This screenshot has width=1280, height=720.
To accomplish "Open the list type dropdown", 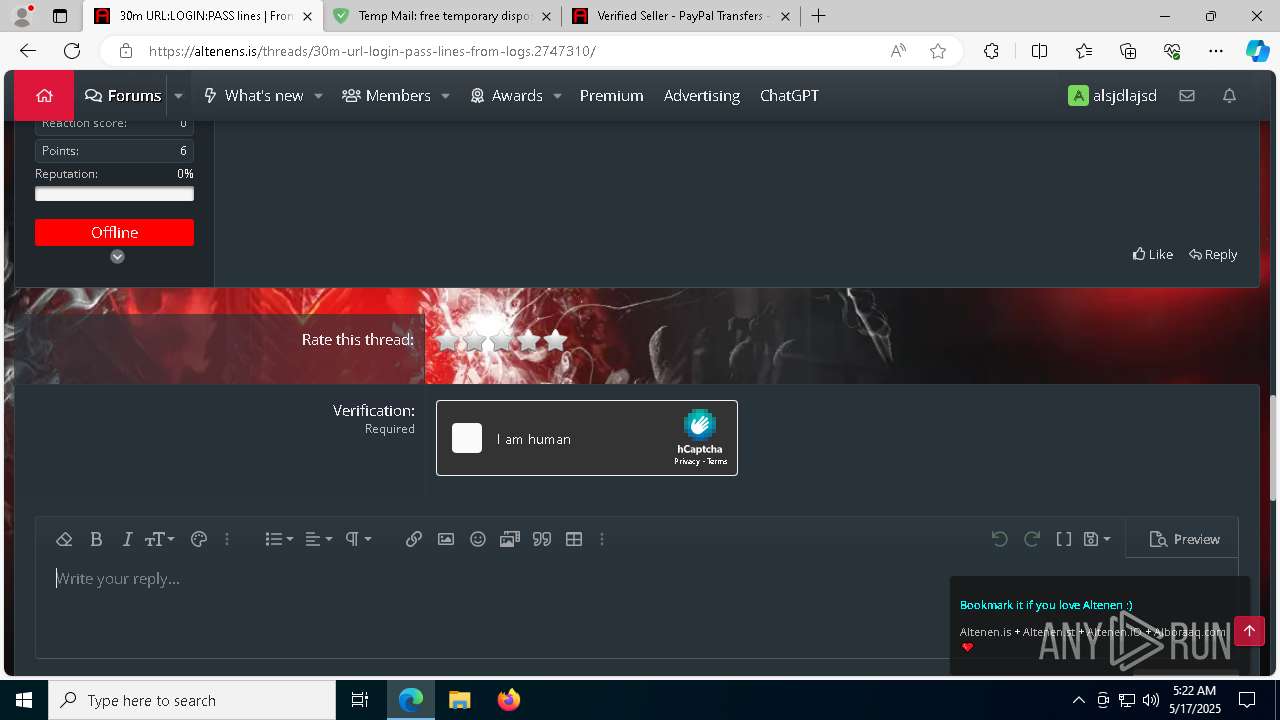I will [x=279, y=539].
